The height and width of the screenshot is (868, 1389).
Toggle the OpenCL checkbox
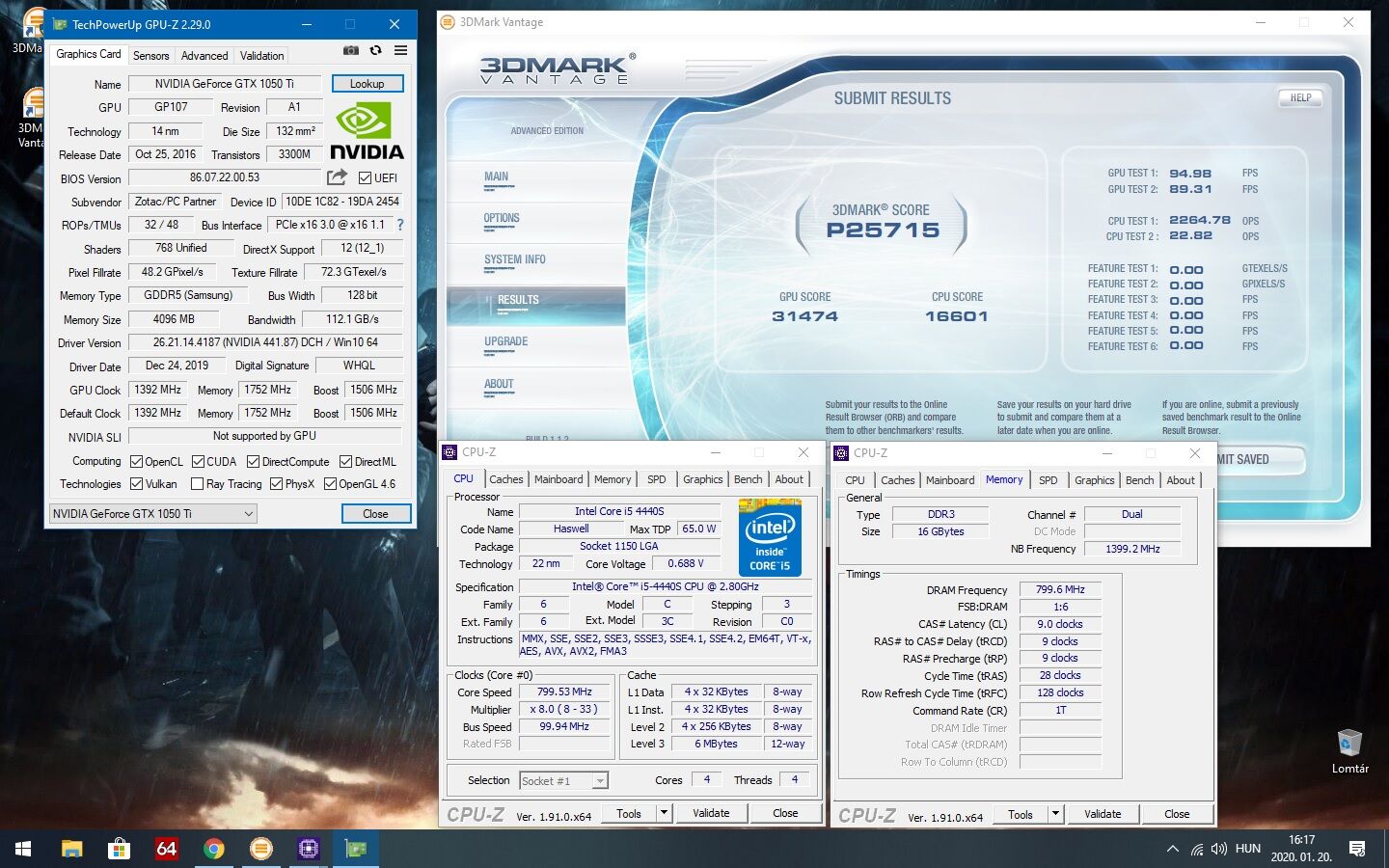[137, 462]
